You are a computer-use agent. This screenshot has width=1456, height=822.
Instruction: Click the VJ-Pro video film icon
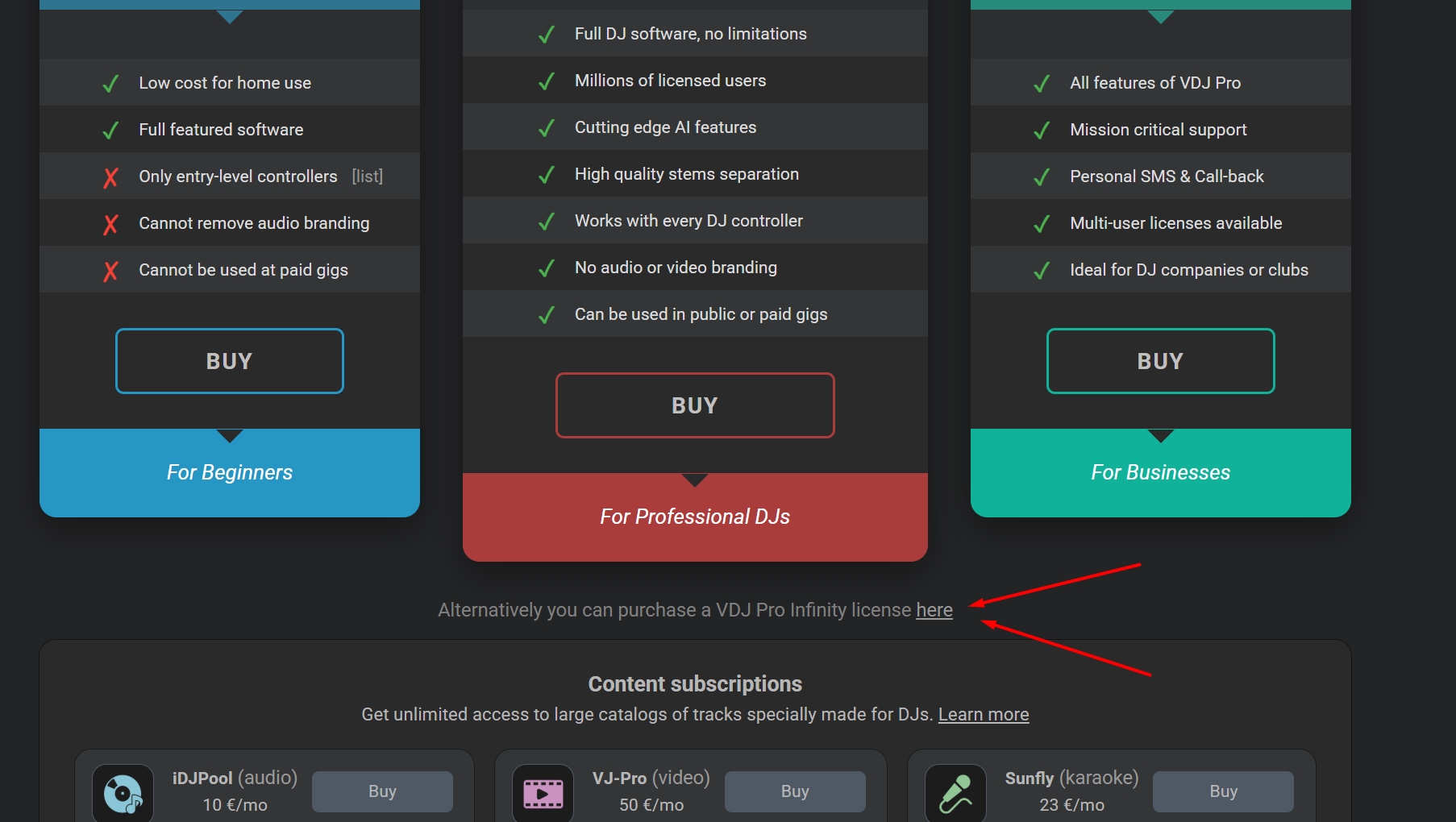pyautogui.click(x=543, y=793)
